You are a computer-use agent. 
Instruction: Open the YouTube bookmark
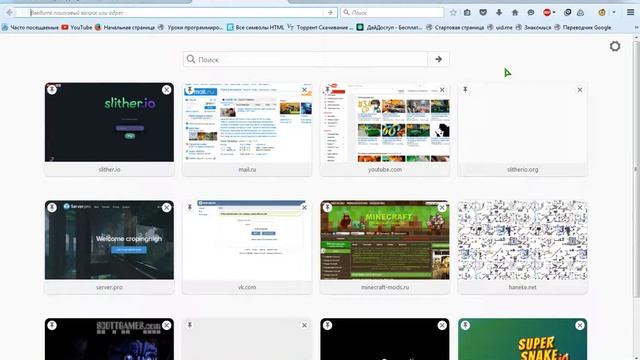[77, 27]
